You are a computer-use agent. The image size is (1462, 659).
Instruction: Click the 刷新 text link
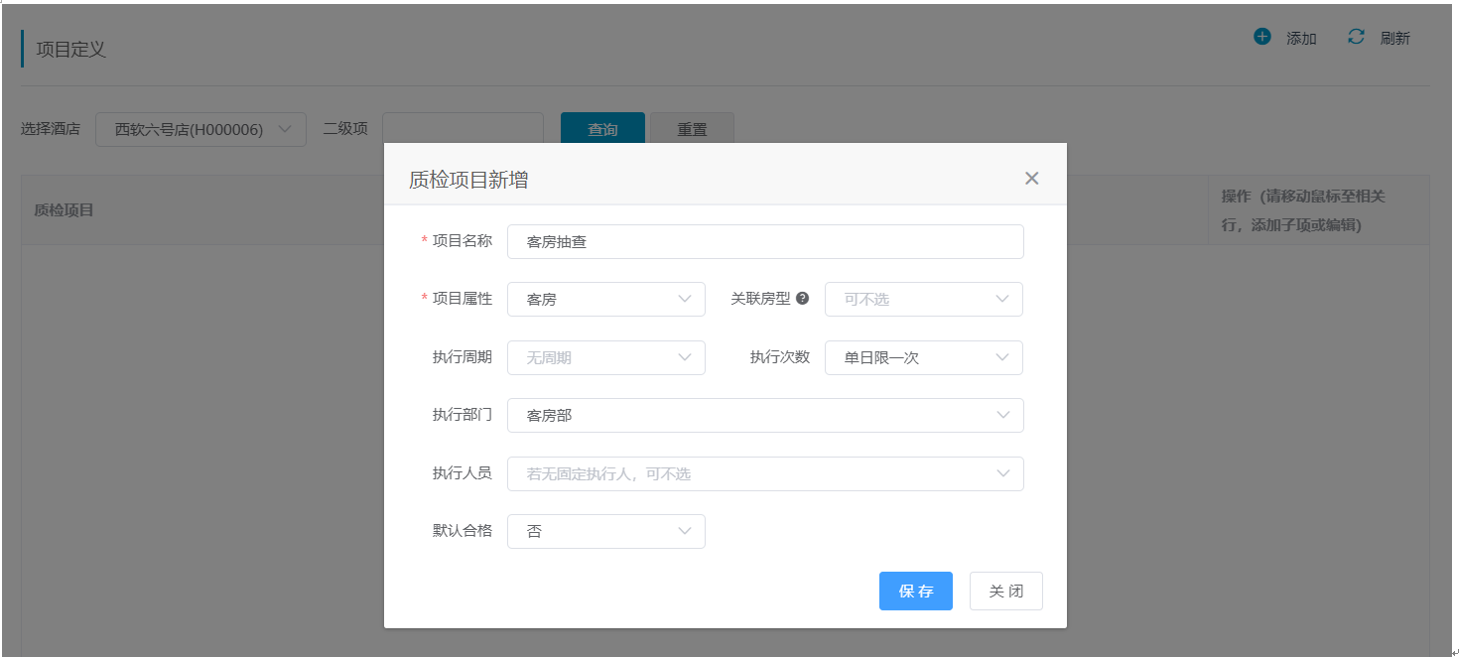point(1395,38)
